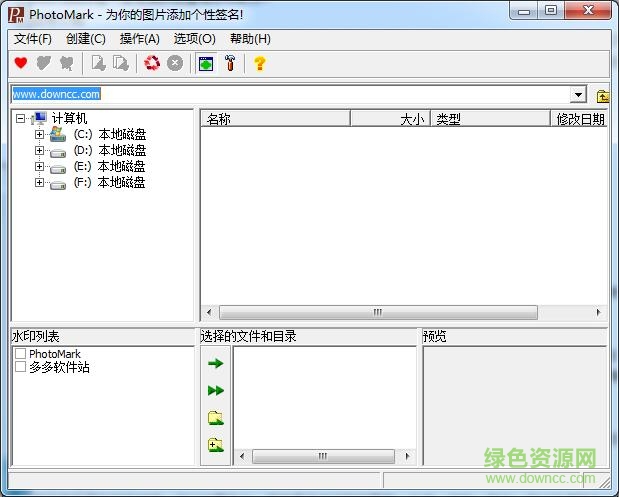This screenshot has width=619, height=497.
Task: Click the folder-with-plus icon
Action: (x=216, y=445)
